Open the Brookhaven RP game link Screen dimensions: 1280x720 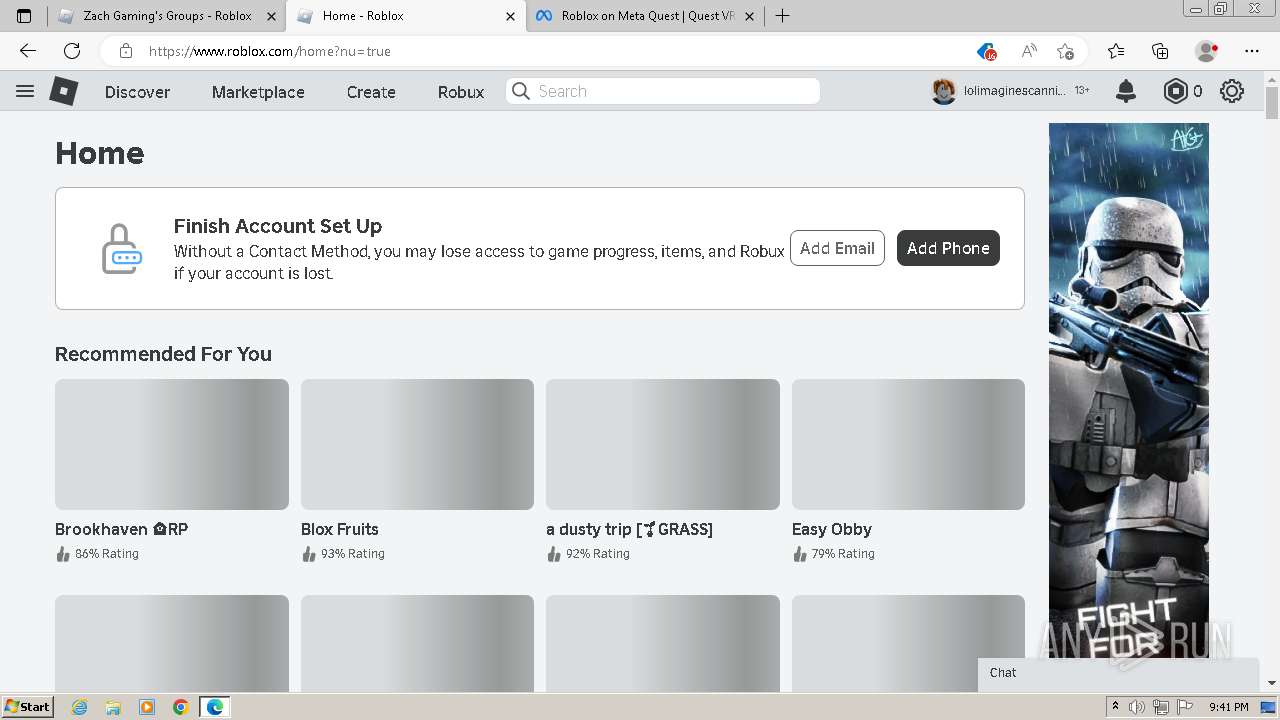121,529
